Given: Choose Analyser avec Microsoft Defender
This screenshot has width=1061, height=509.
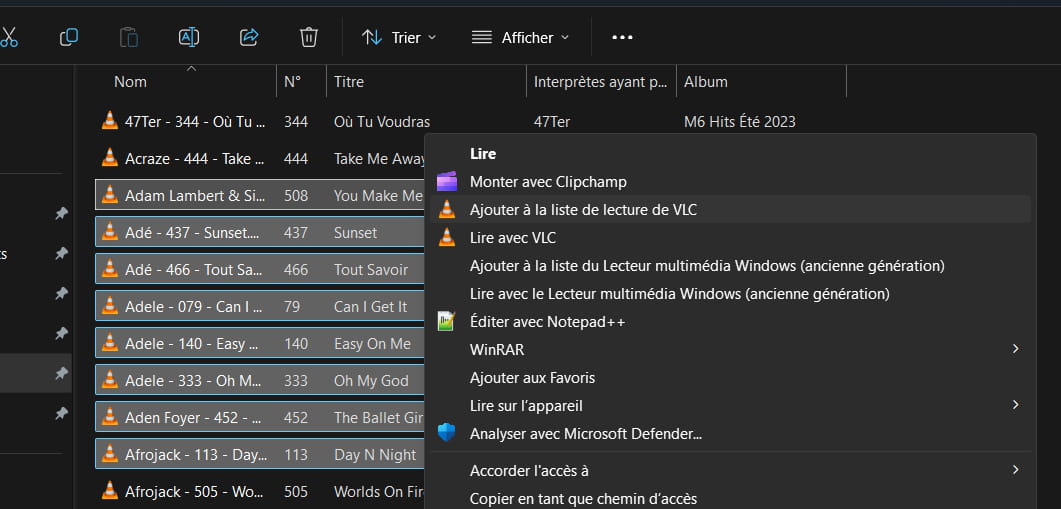Looking at the screenshot, I should (x=730, y=433).
